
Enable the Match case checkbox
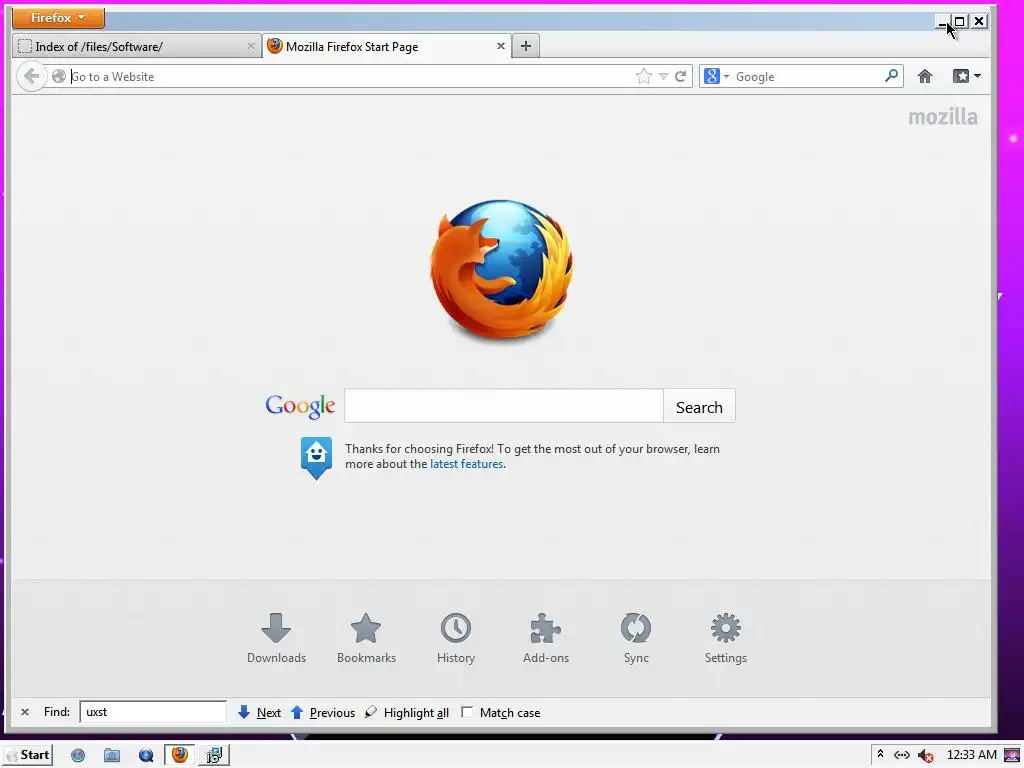[467, 712]
